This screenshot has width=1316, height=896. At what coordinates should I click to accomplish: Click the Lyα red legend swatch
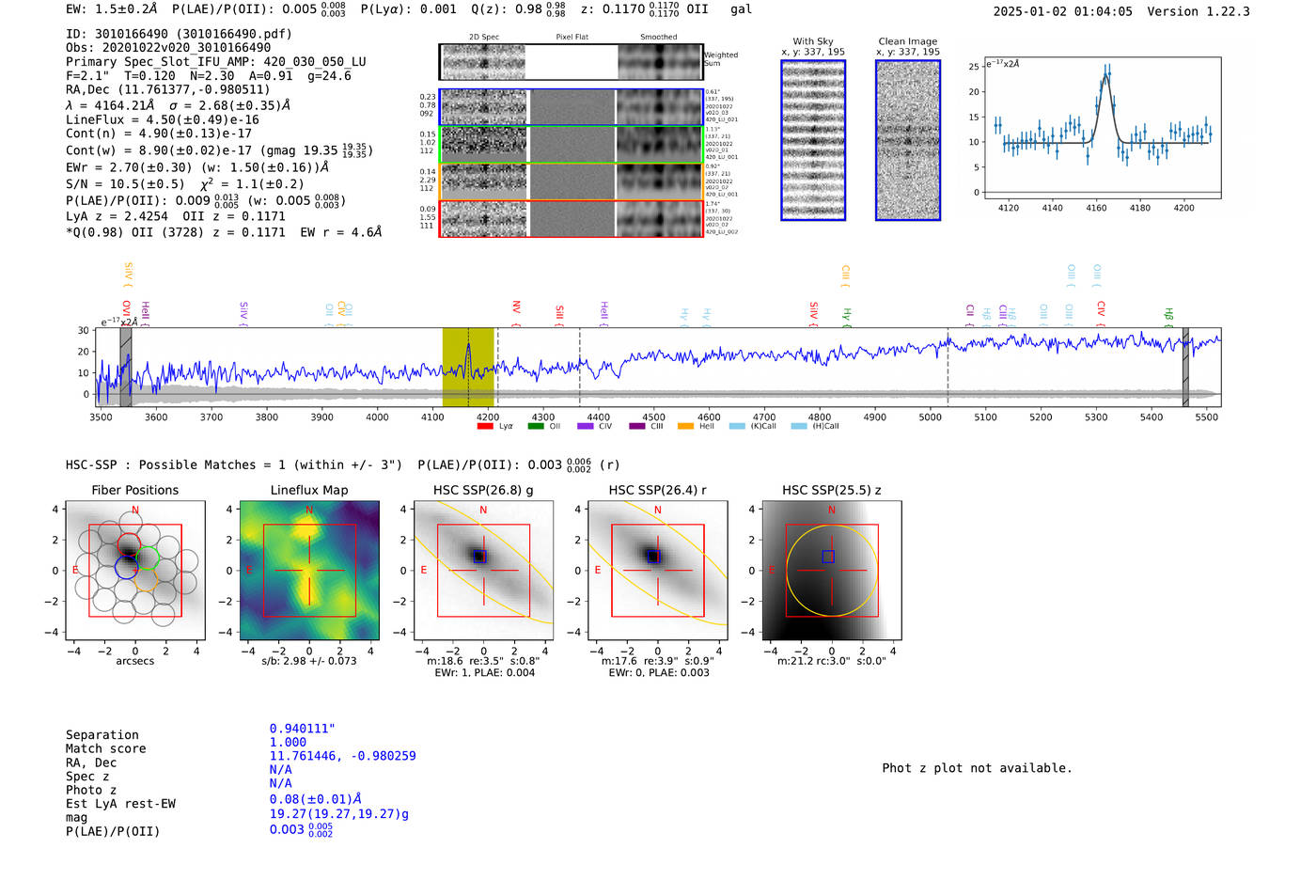point(485,426)
